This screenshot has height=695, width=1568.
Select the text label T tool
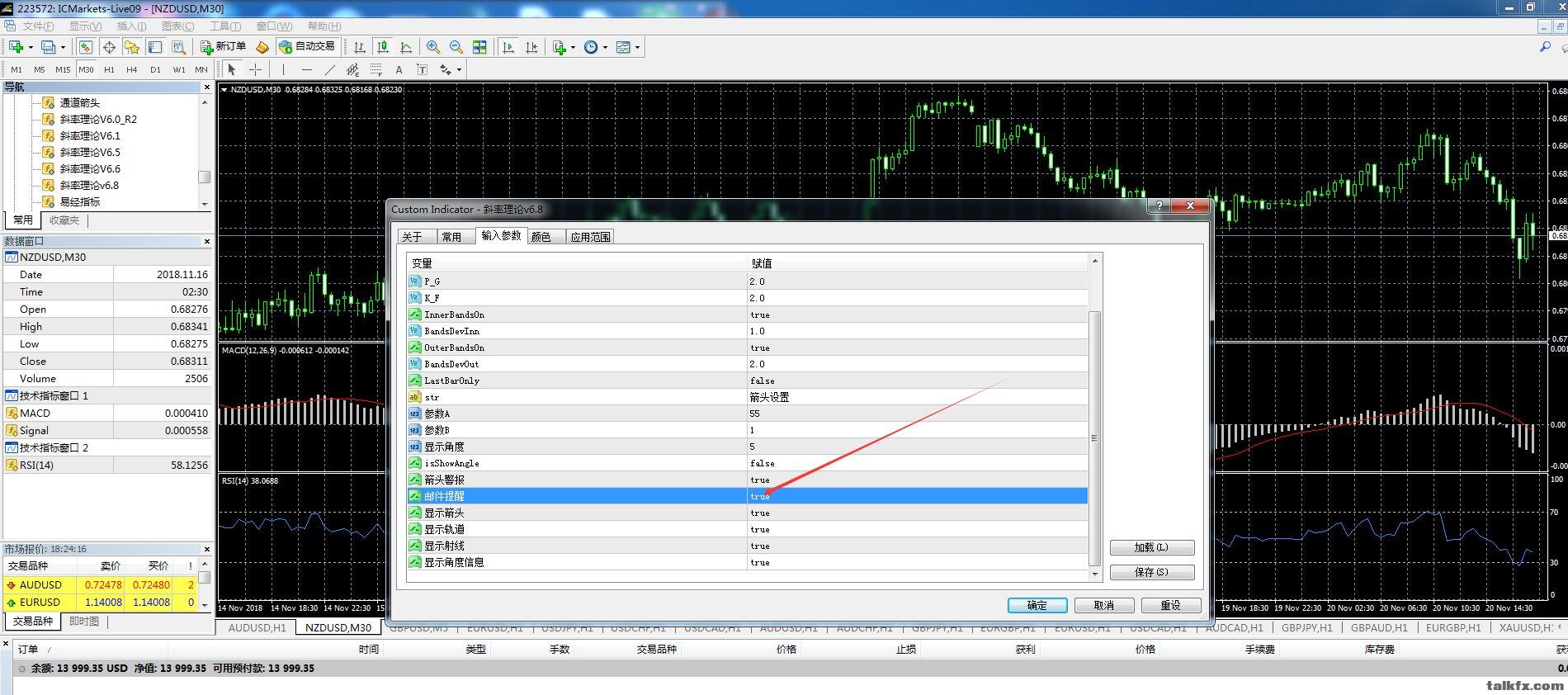(422, 69)
